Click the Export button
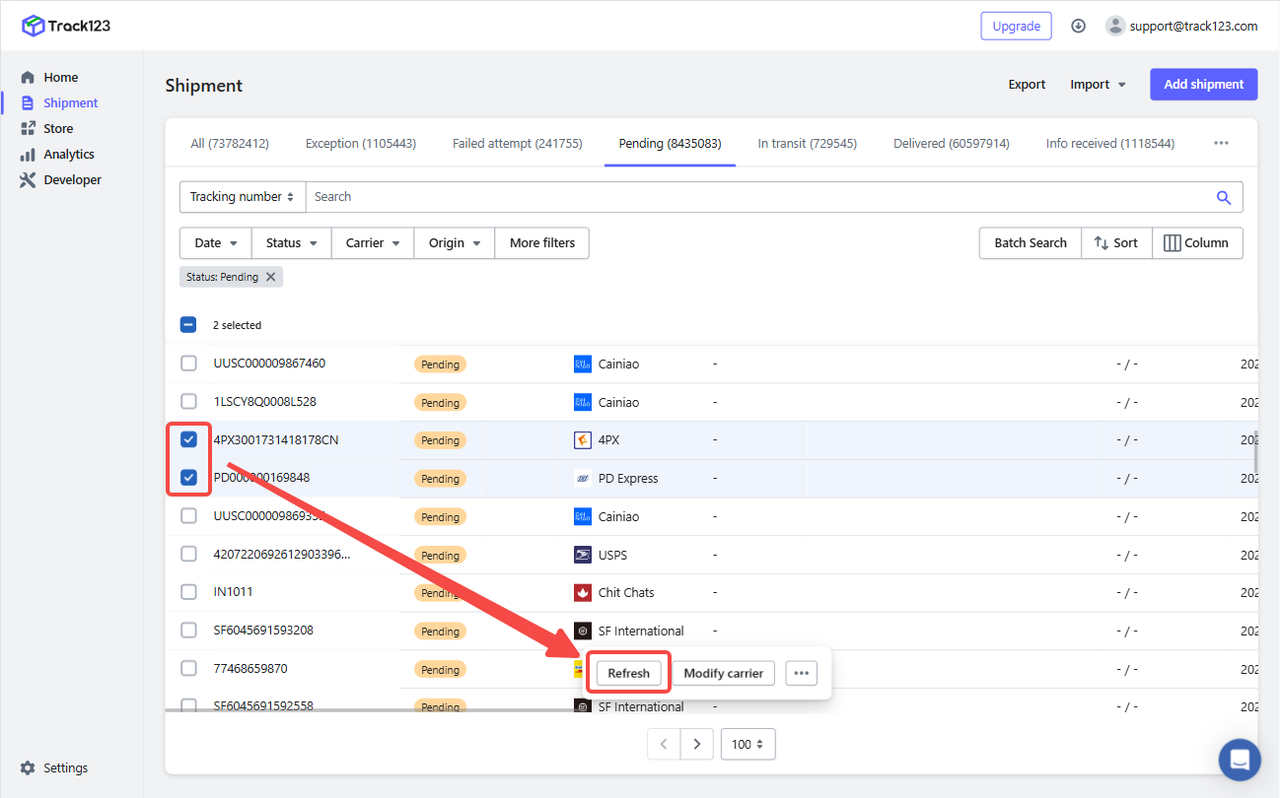Screen dimensions: 1280x798 coord(1027,85)
